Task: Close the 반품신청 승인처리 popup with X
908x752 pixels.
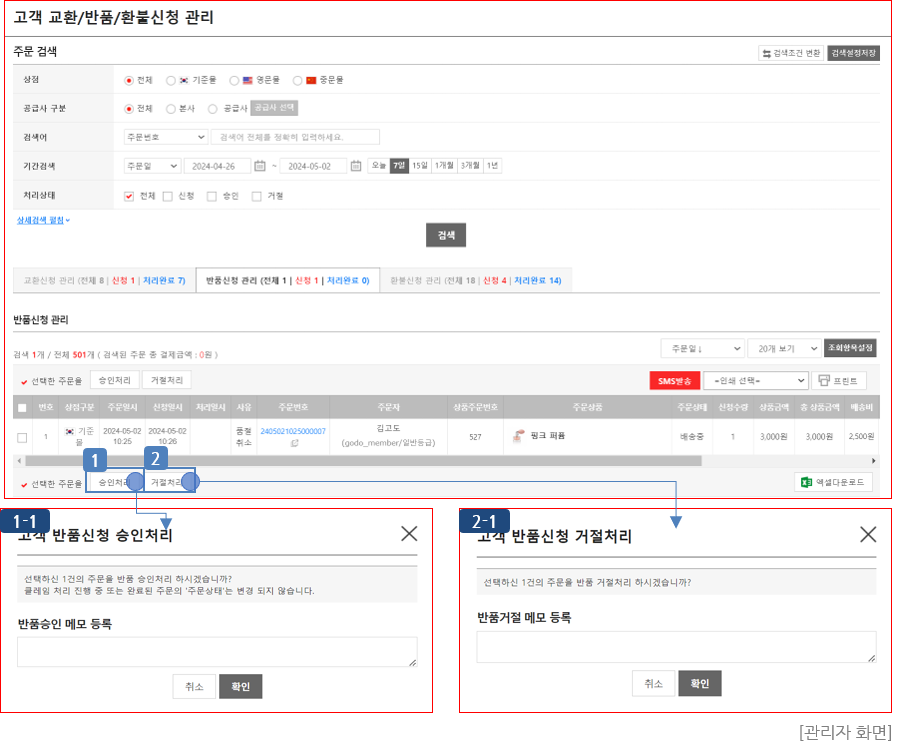Action: click(x=408, y=534)
